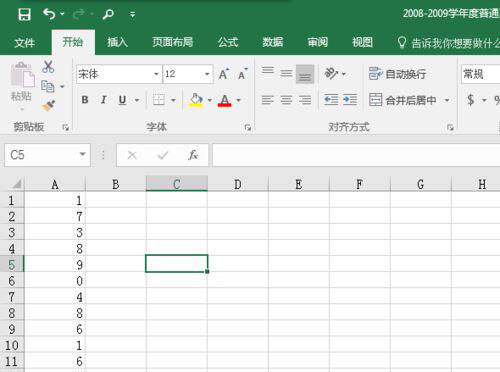500x372 pixels.
Task: Click the Undo arrow icon
Action: [49, 14]
